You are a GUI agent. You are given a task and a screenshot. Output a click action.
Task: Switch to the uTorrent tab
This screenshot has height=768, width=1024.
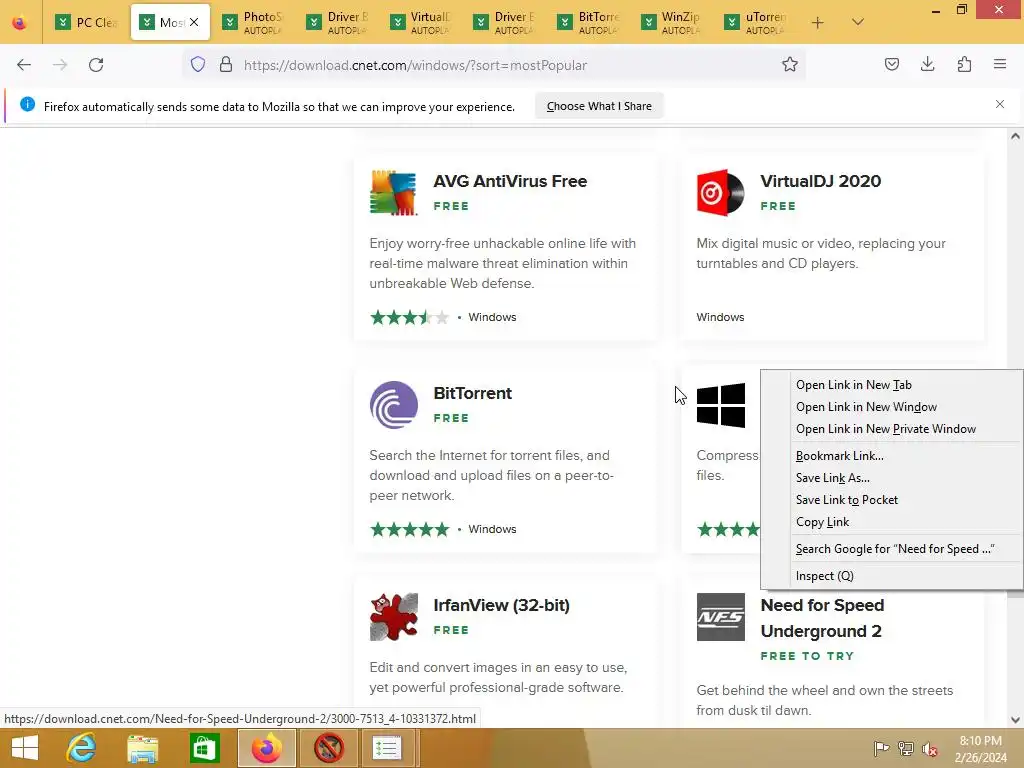(755, 23)
